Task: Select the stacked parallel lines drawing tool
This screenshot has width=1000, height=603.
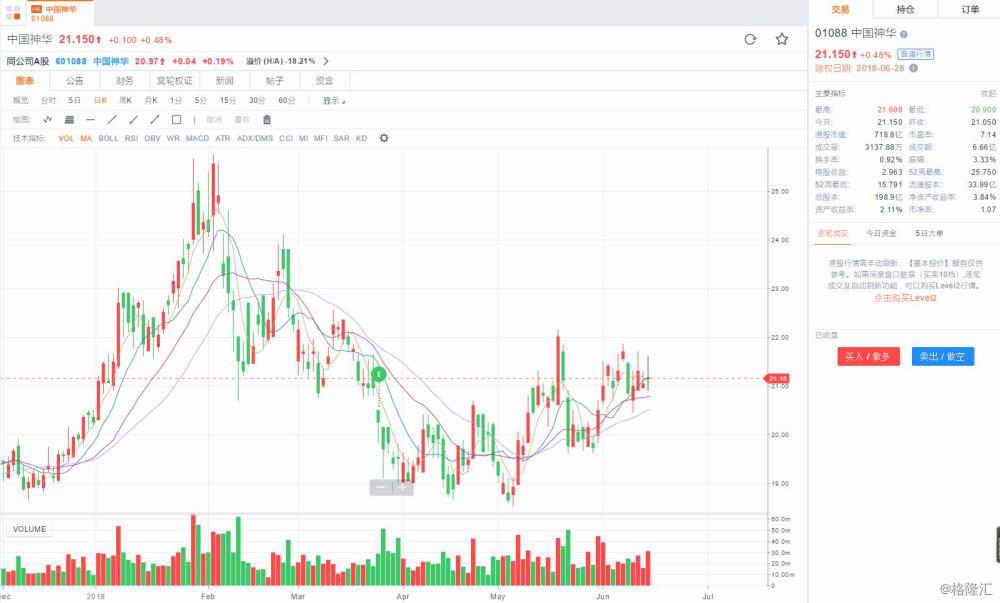Action: (x=70, y=119)
